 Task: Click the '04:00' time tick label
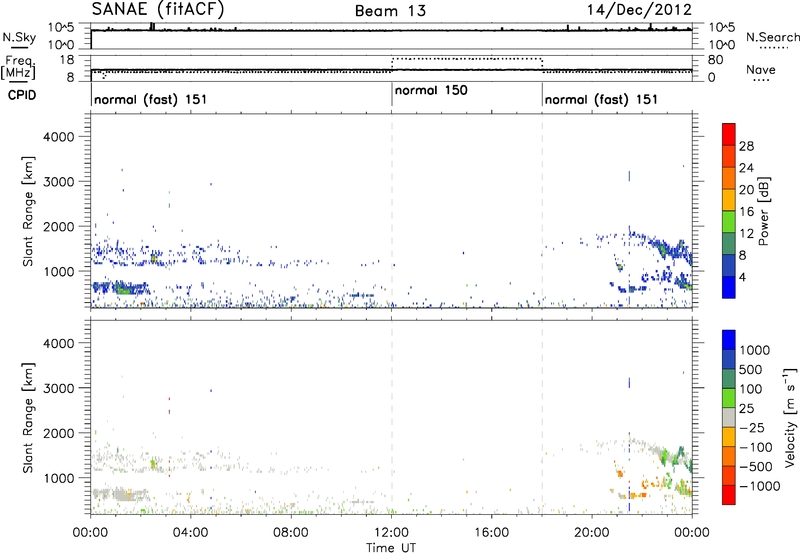coord(191,533)
